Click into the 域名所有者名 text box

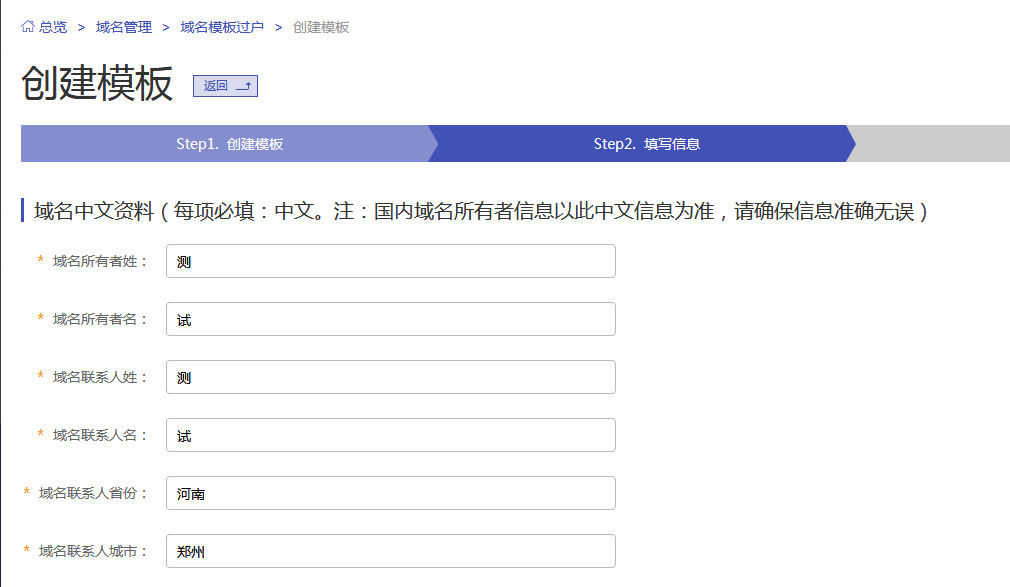pyautogui.click(x=390, y=319)
